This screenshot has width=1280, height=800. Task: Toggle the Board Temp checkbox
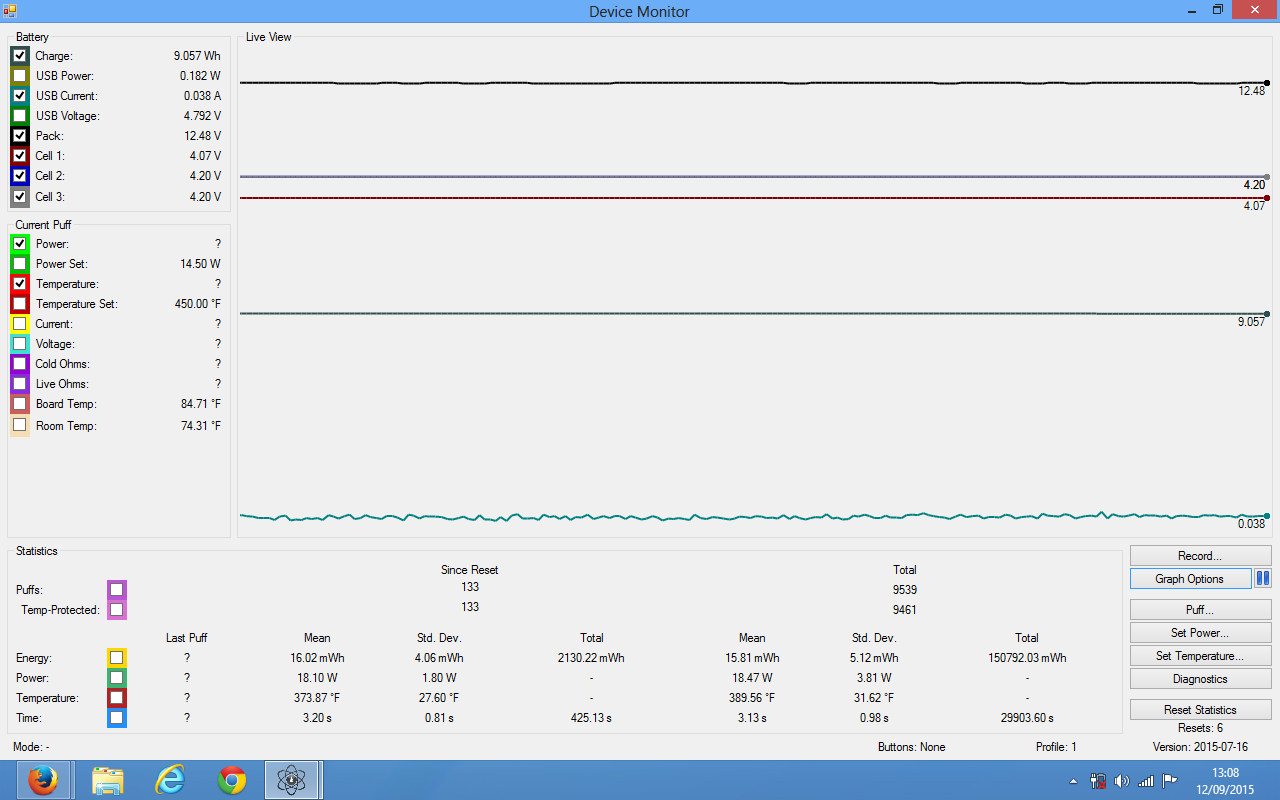pyautogui.click(x=19, y=404)
